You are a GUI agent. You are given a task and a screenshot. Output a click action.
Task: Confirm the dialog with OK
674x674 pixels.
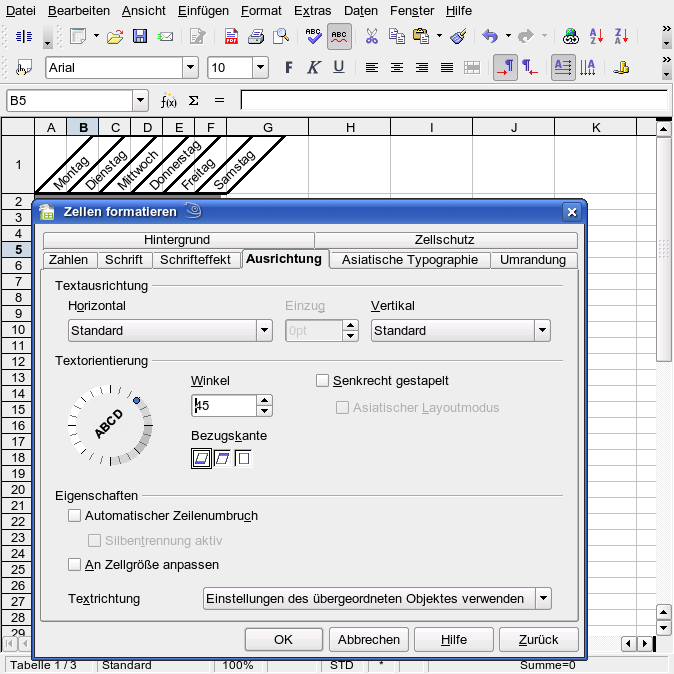[283, 639]
